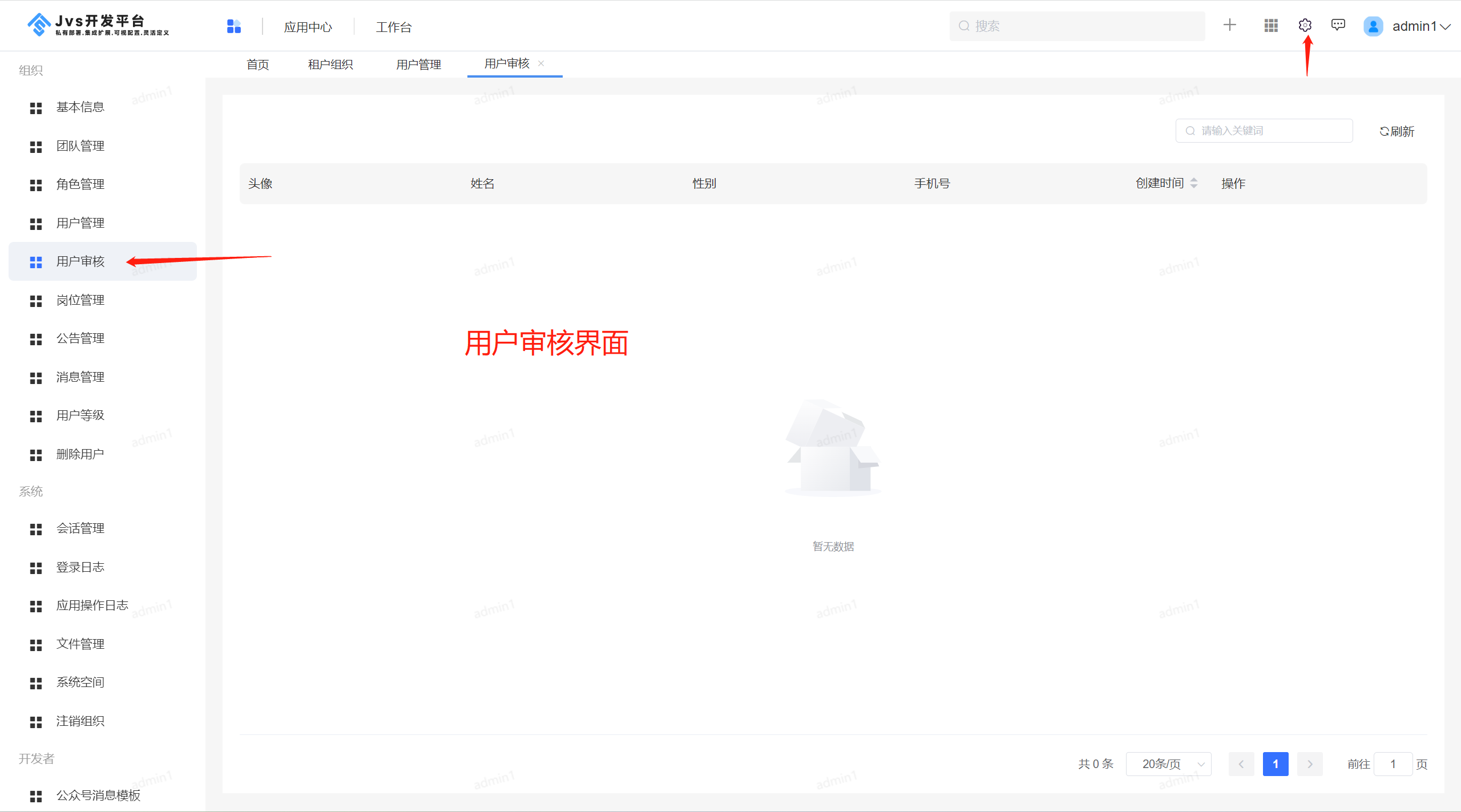
Task: Open 工作台 in the top menu
Action: coord(394,27)
